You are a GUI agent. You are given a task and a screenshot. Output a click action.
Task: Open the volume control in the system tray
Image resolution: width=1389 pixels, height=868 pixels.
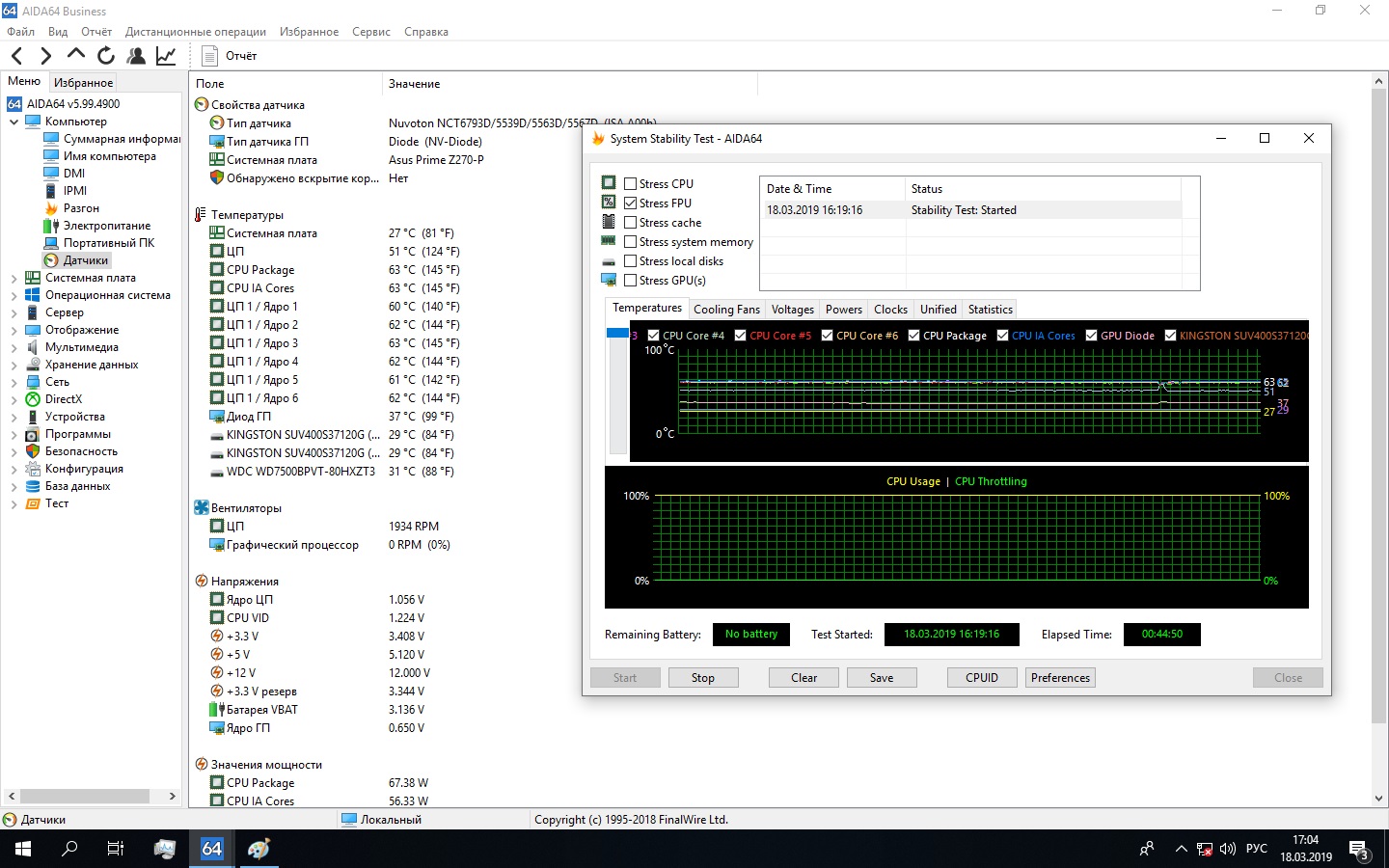pyautogui.click(x=1228, y=850)
